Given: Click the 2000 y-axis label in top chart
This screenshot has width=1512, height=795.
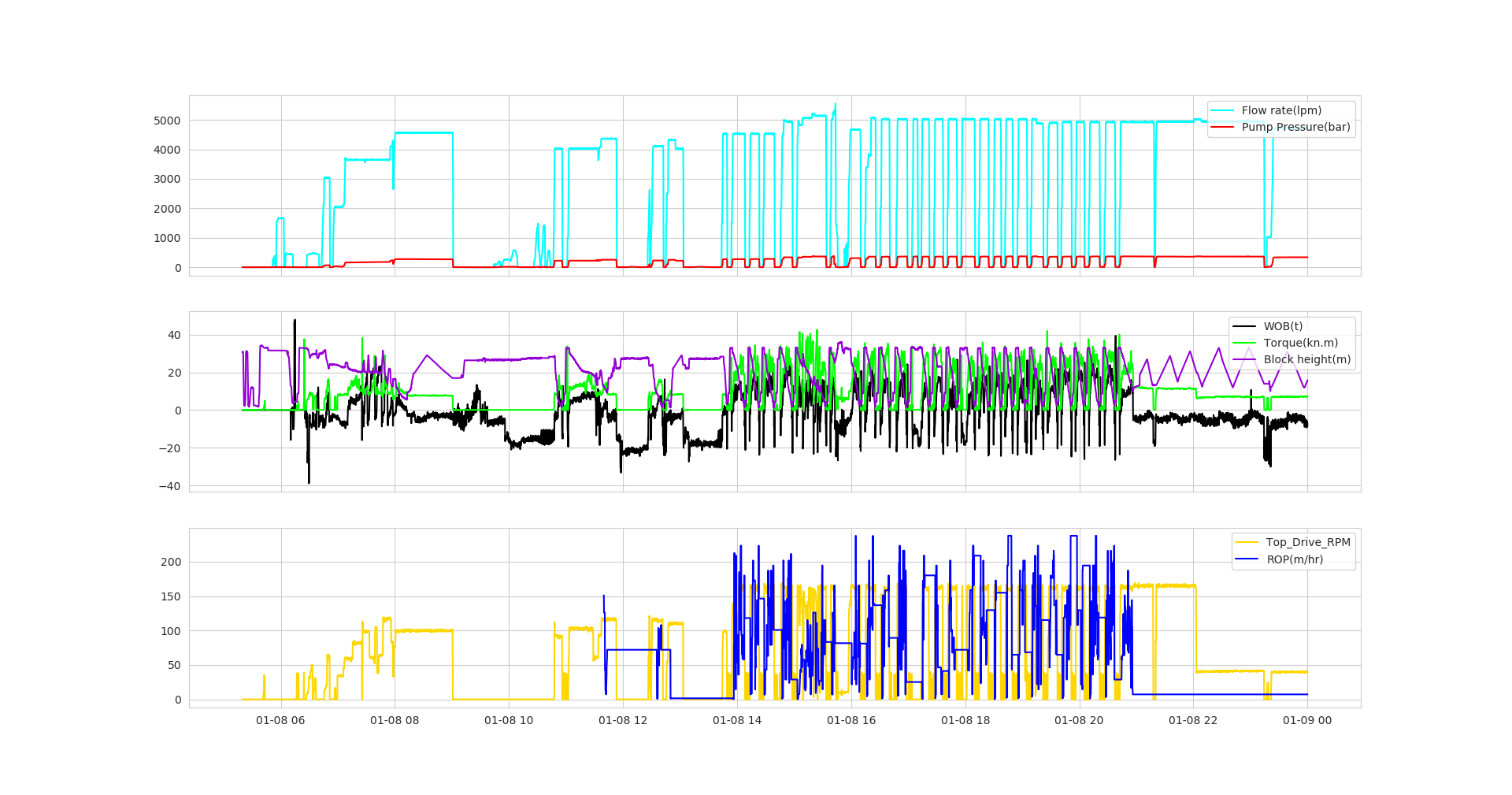Looking at the screenshot, I should (x=167, y=209).
